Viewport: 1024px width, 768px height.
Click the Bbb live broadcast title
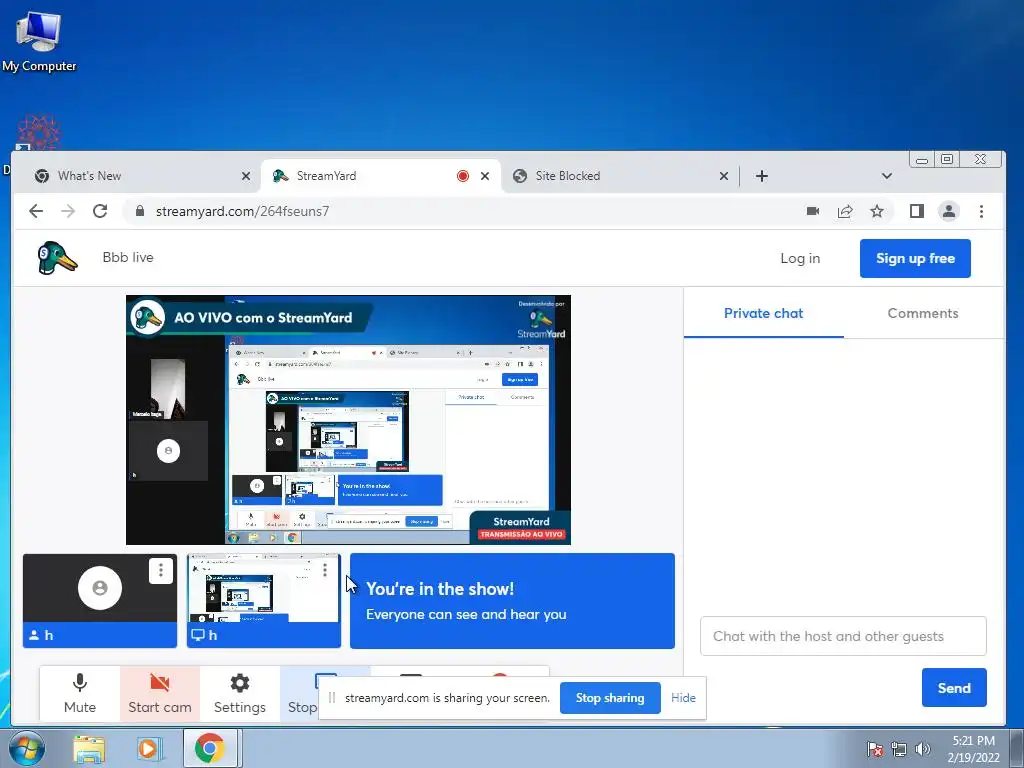coord(128,257)
